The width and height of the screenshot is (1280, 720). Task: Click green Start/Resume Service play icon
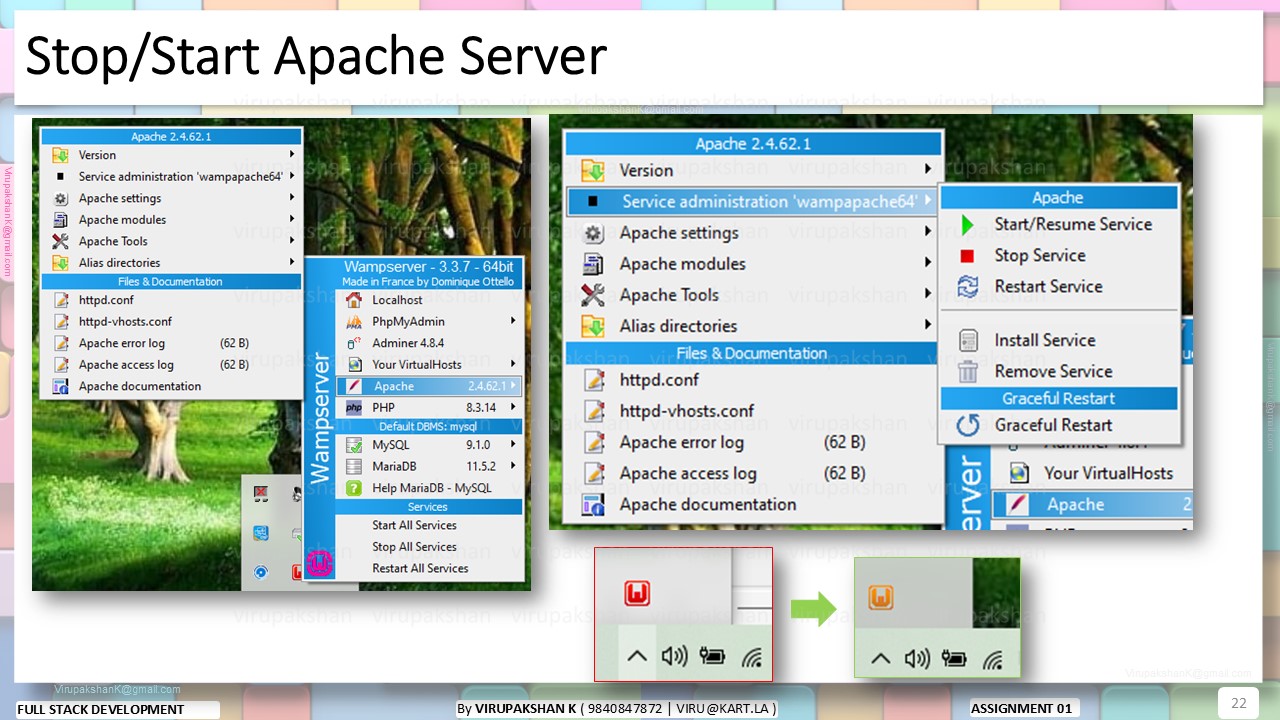click(967, 225)
